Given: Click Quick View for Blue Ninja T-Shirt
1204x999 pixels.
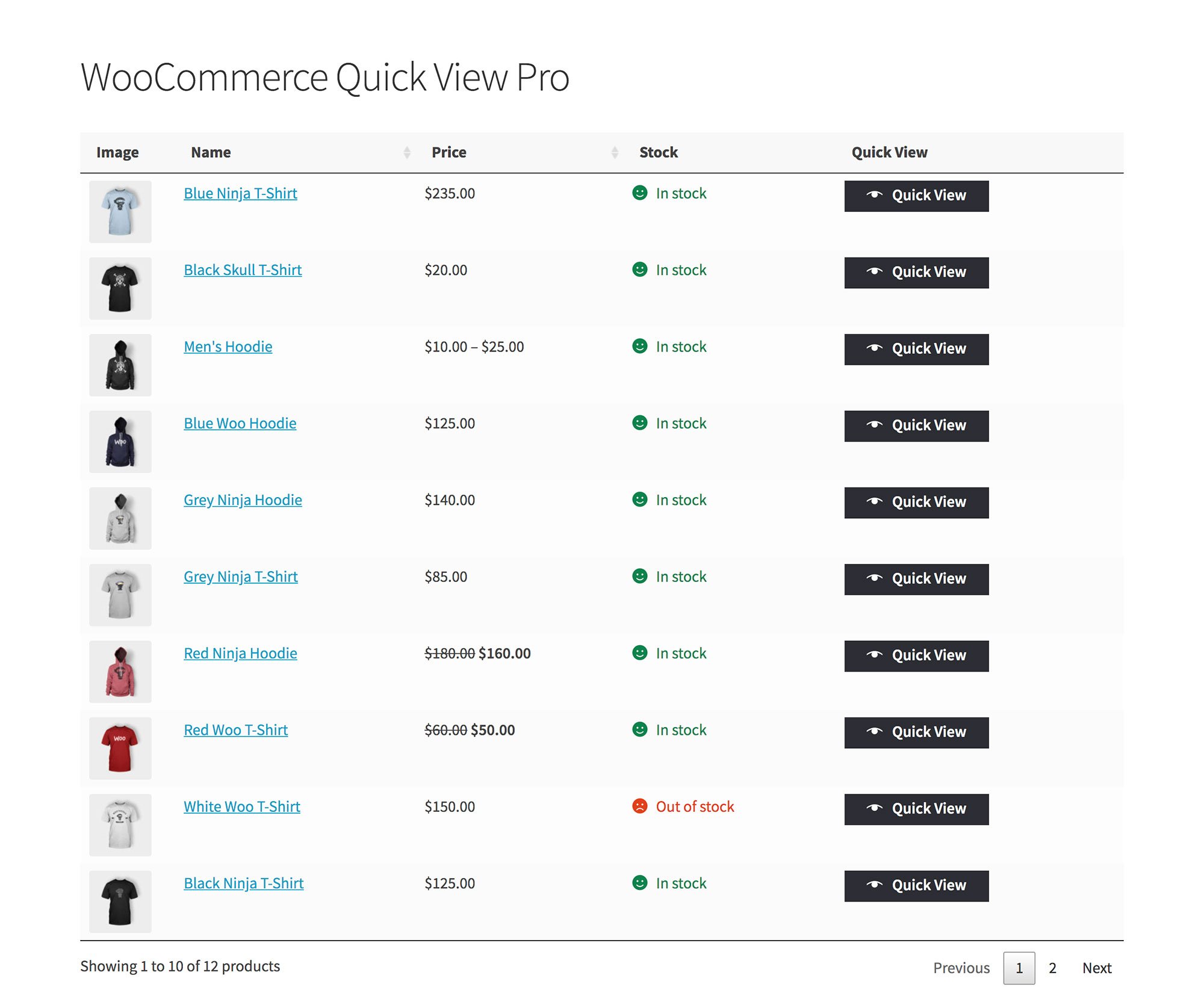Looking at the screenshot, I should click(x=916, y=196).
